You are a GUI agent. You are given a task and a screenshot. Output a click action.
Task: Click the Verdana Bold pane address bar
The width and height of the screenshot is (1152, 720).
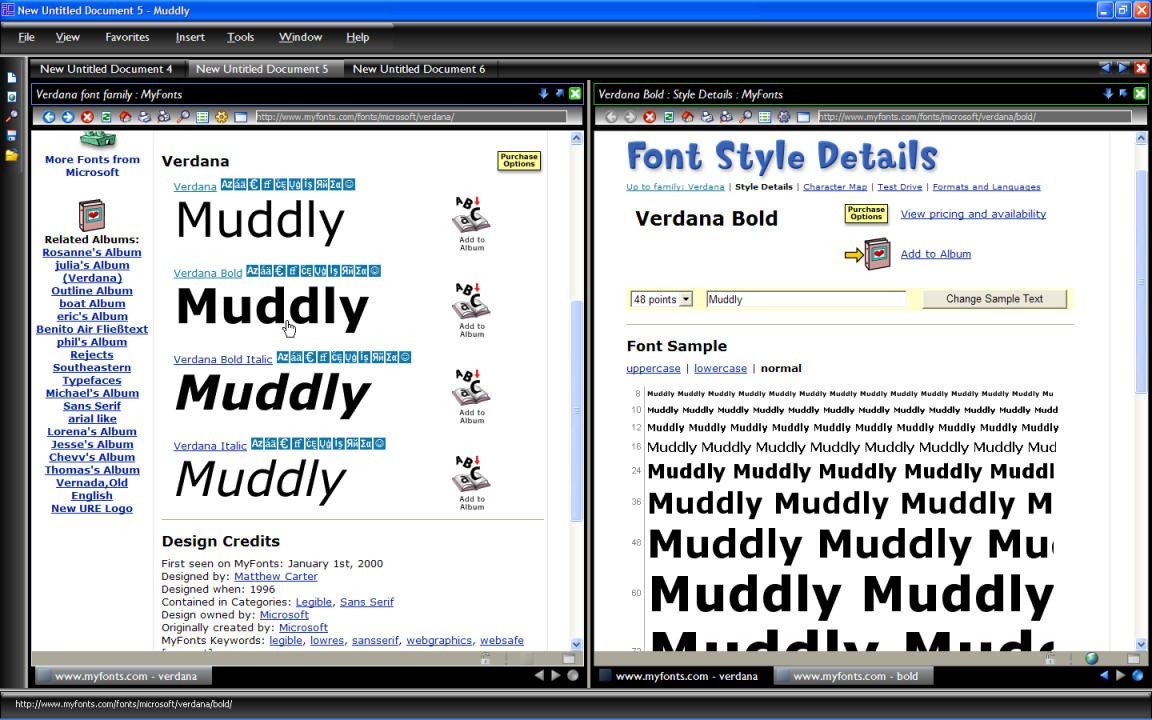click(973, 117)
